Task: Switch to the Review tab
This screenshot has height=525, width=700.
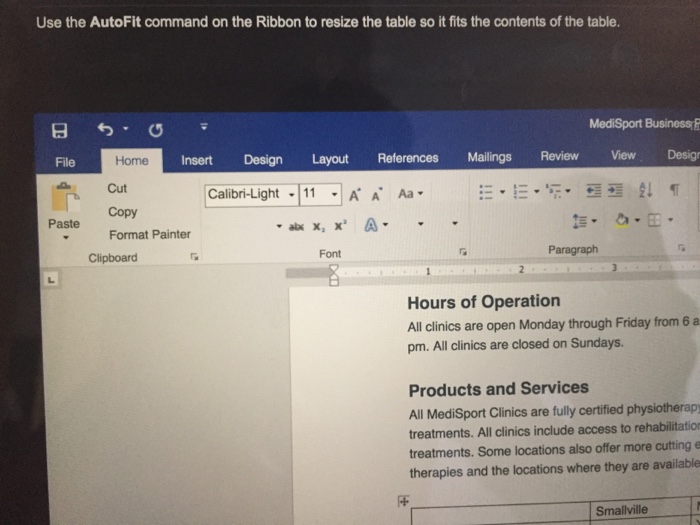Action: 559,156
